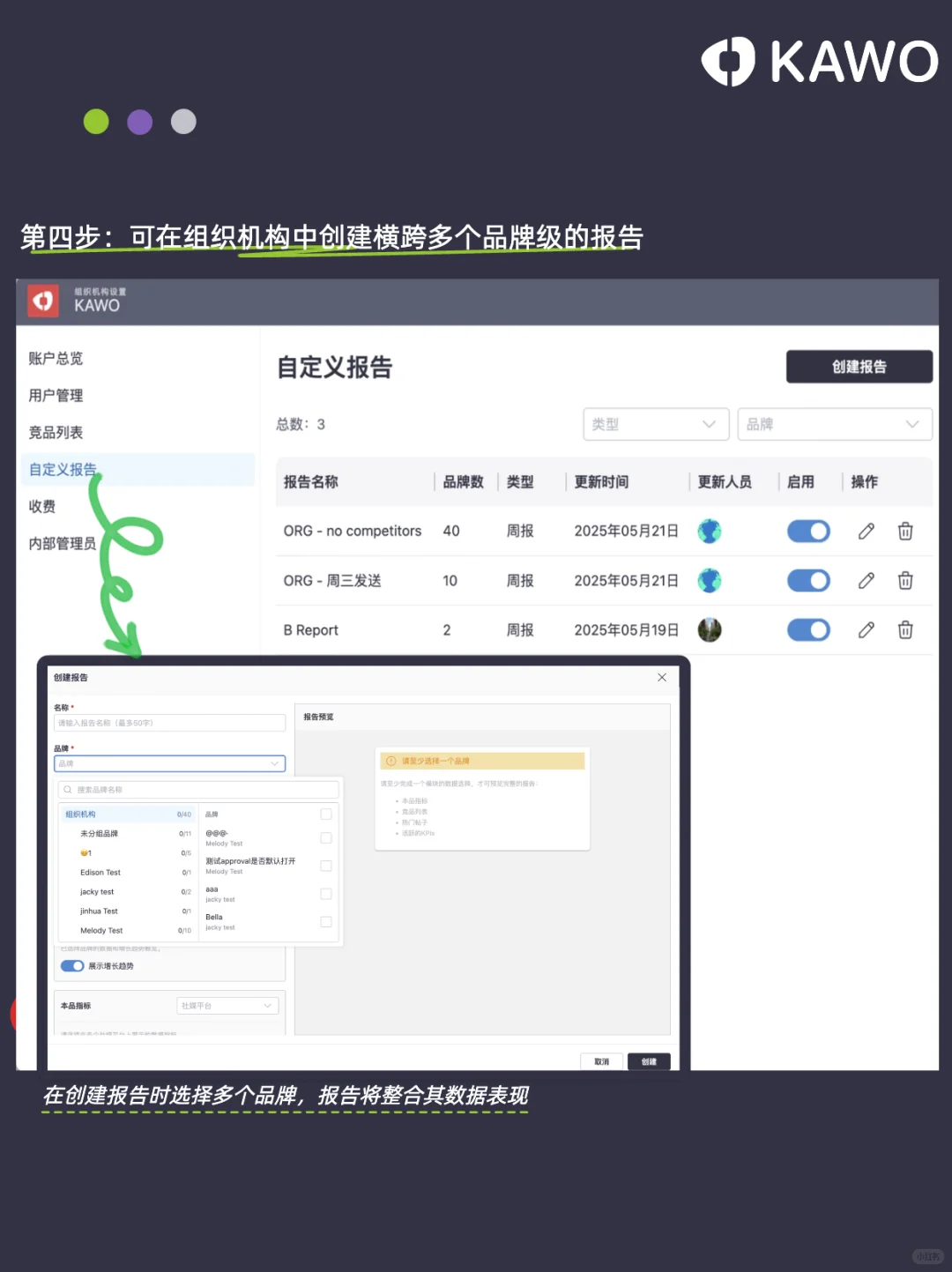952x1272 pixels.
Task: Click the purple dot swatch near the top
Action: tap(139, 121)
